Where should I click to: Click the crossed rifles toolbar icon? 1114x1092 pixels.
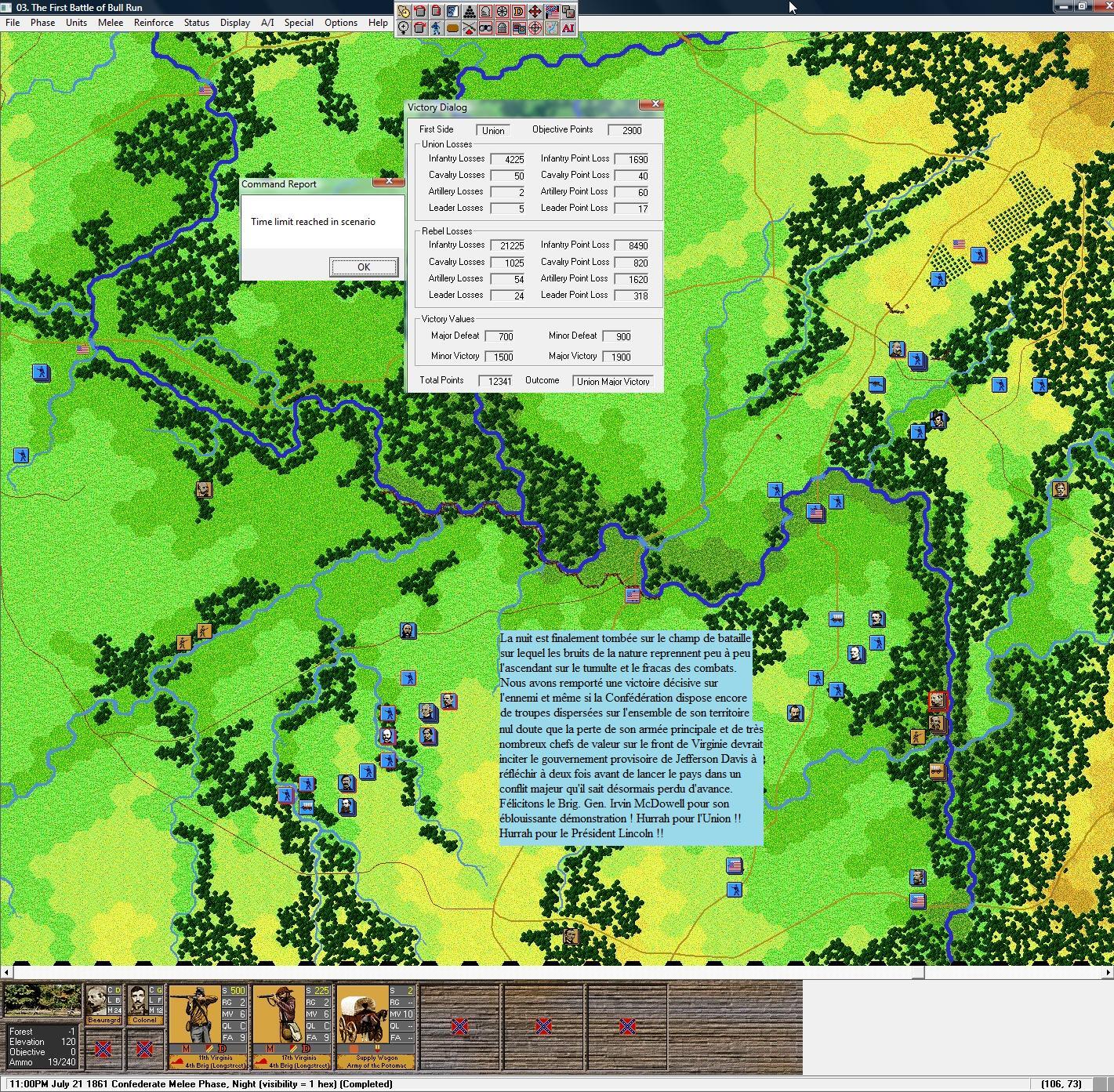pos(470,28)
